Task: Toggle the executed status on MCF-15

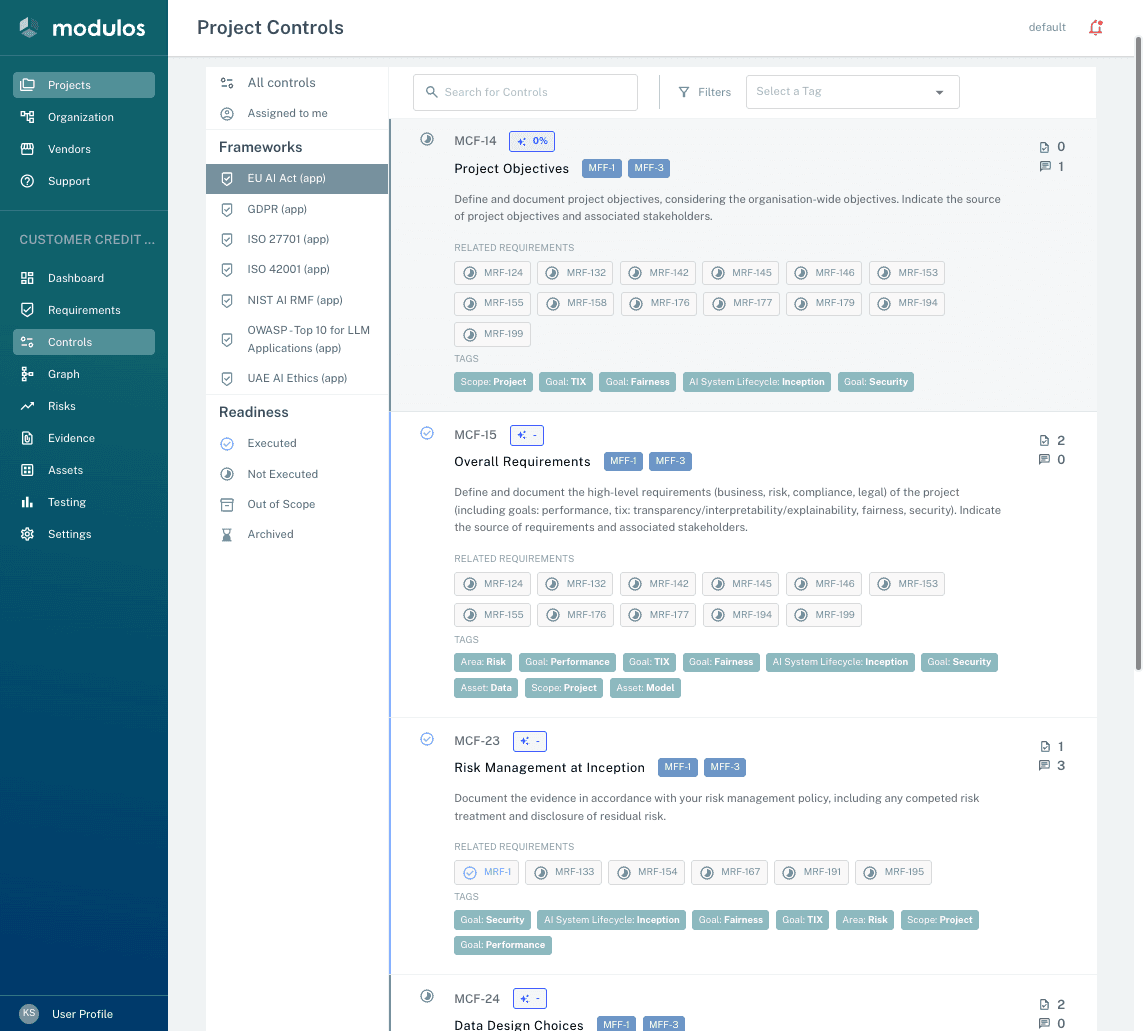Action: 427,433
